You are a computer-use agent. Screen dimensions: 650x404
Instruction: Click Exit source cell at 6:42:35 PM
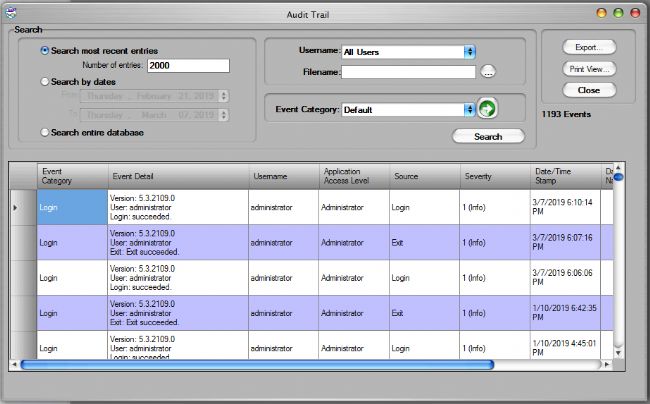click(424, 313)
